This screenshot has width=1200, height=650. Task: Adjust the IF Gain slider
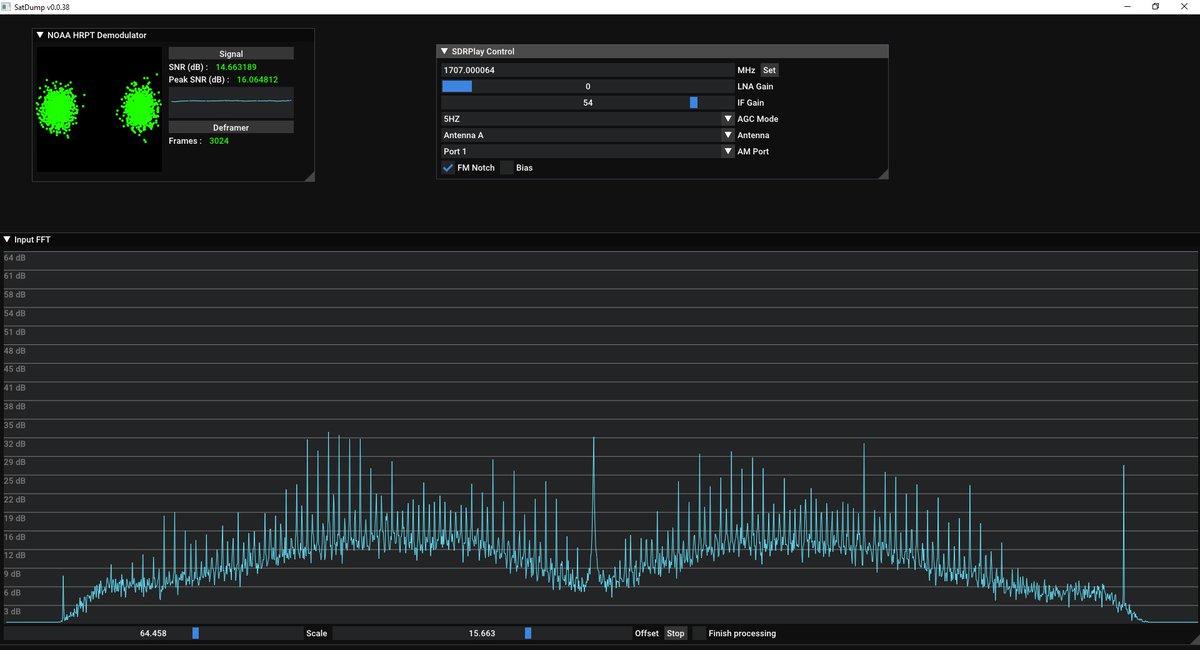587,102
